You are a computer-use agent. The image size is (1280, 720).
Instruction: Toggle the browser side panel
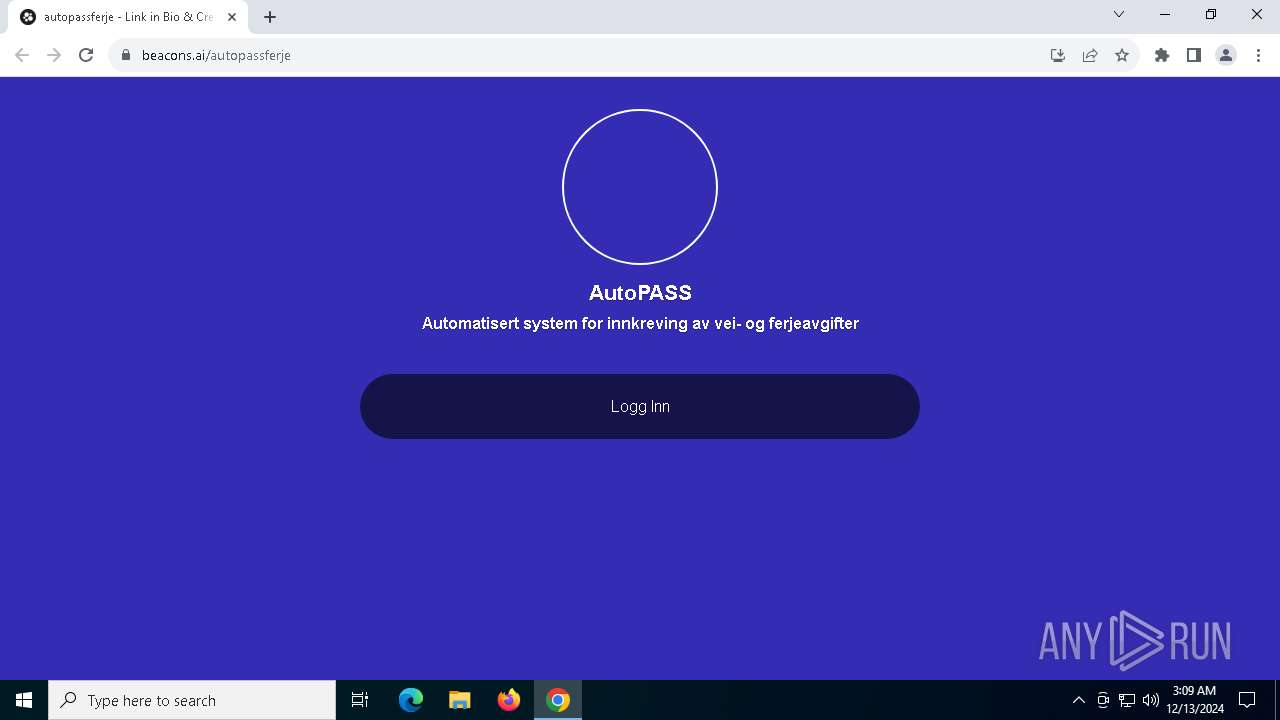1194,55
